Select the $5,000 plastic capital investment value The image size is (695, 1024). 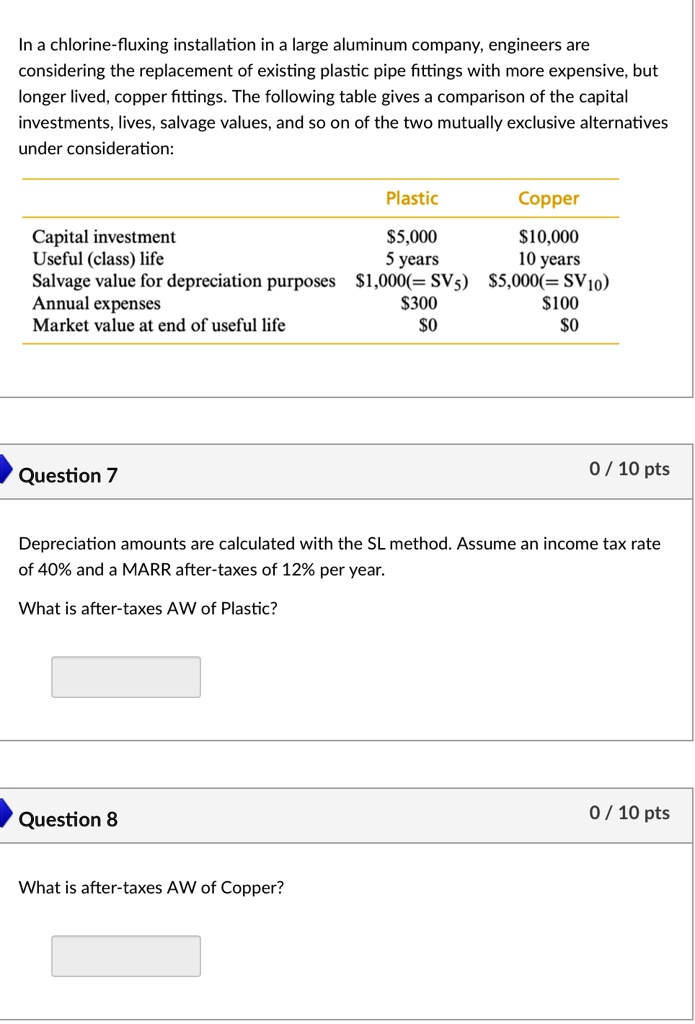pos(412,237)
